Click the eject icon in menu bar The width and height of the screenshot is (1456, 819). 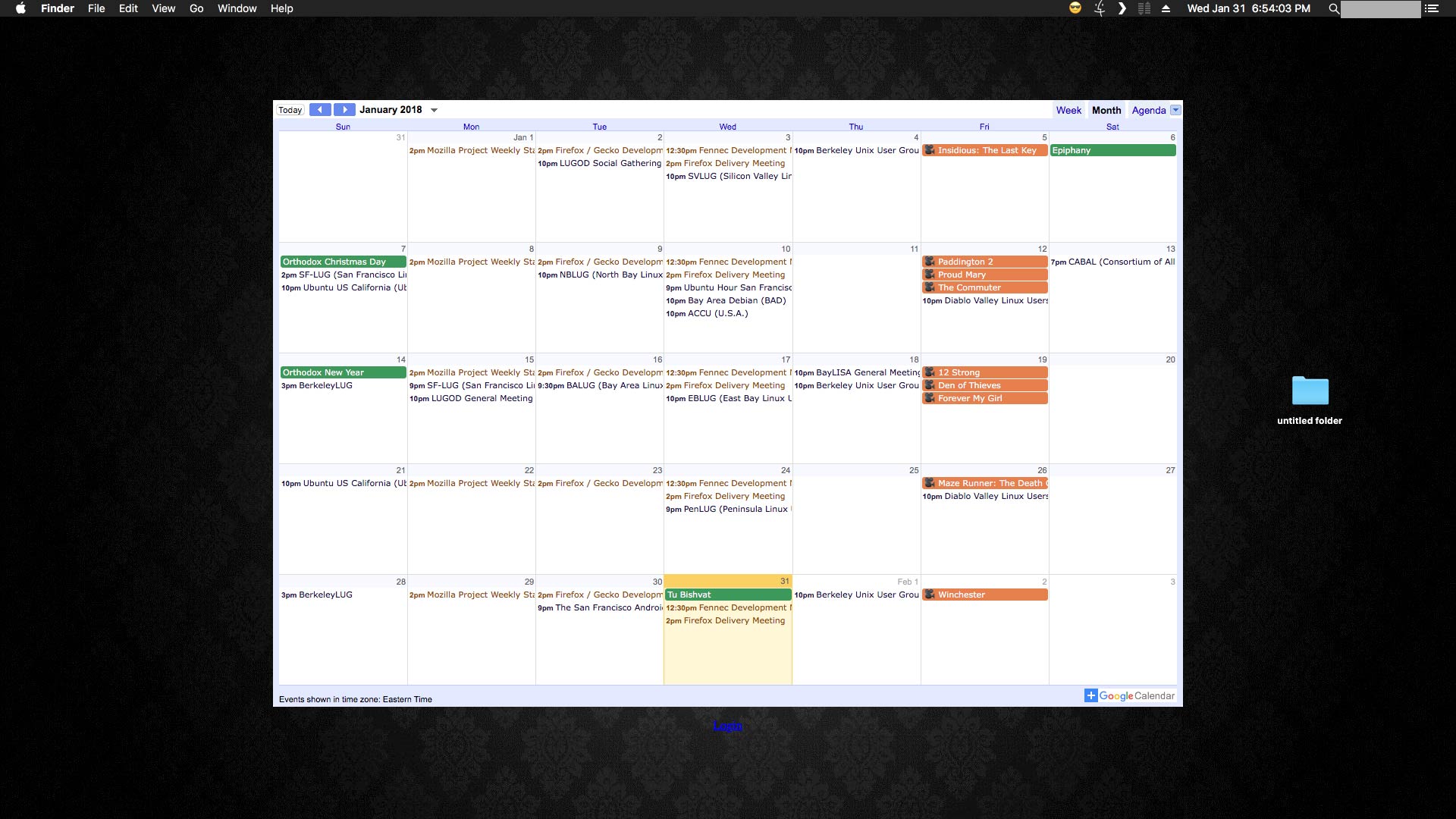1166,8
